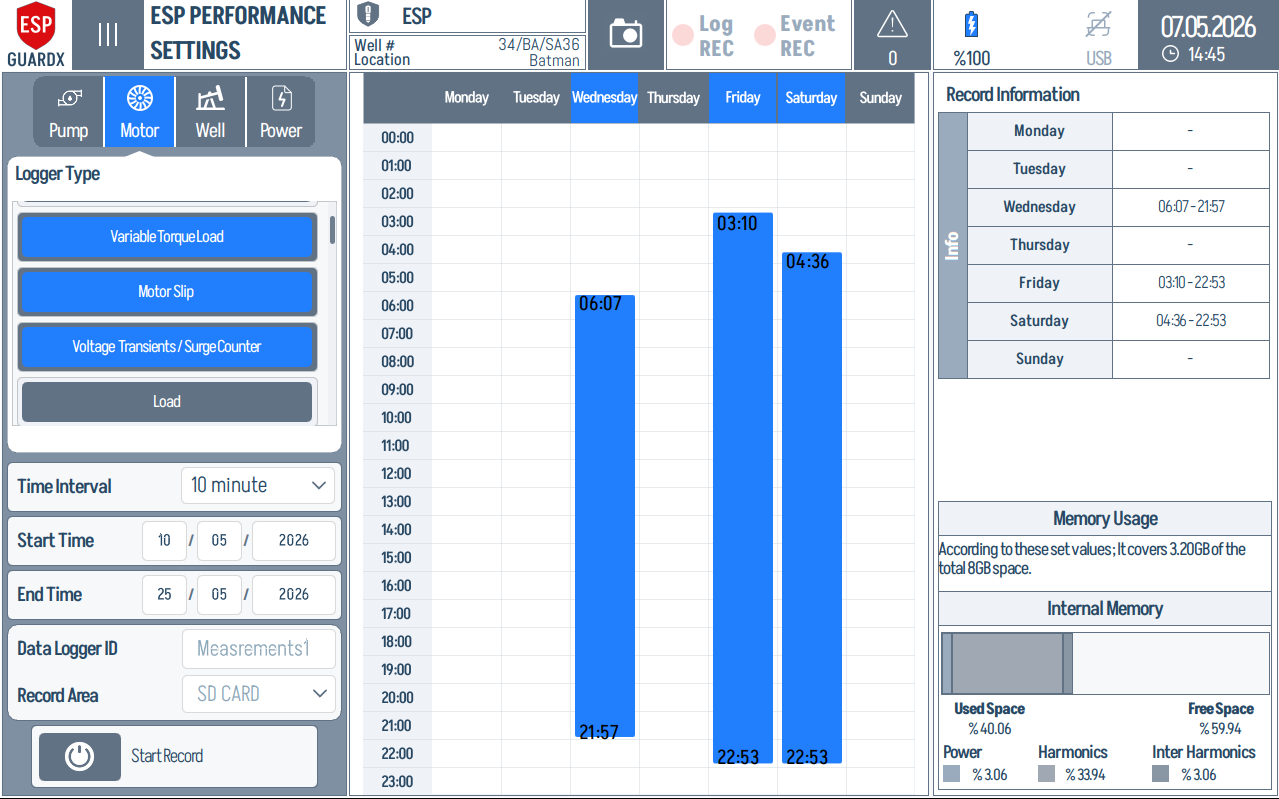
Task: Click the Start Record button
Action: coord(175,756)
